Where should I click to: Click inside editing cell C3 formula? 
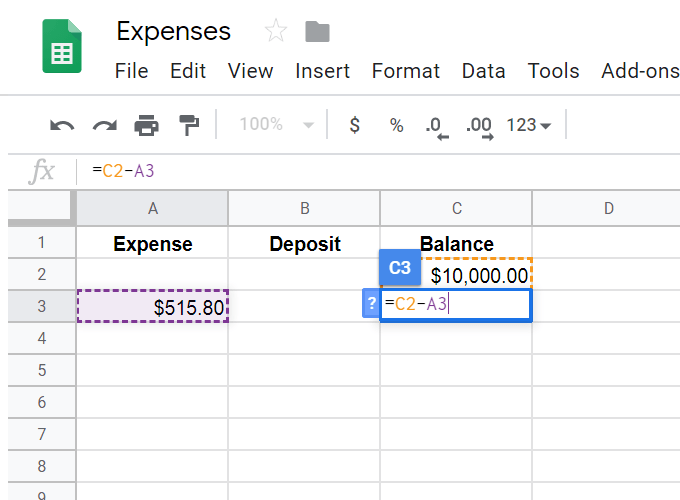pos(456,305)
